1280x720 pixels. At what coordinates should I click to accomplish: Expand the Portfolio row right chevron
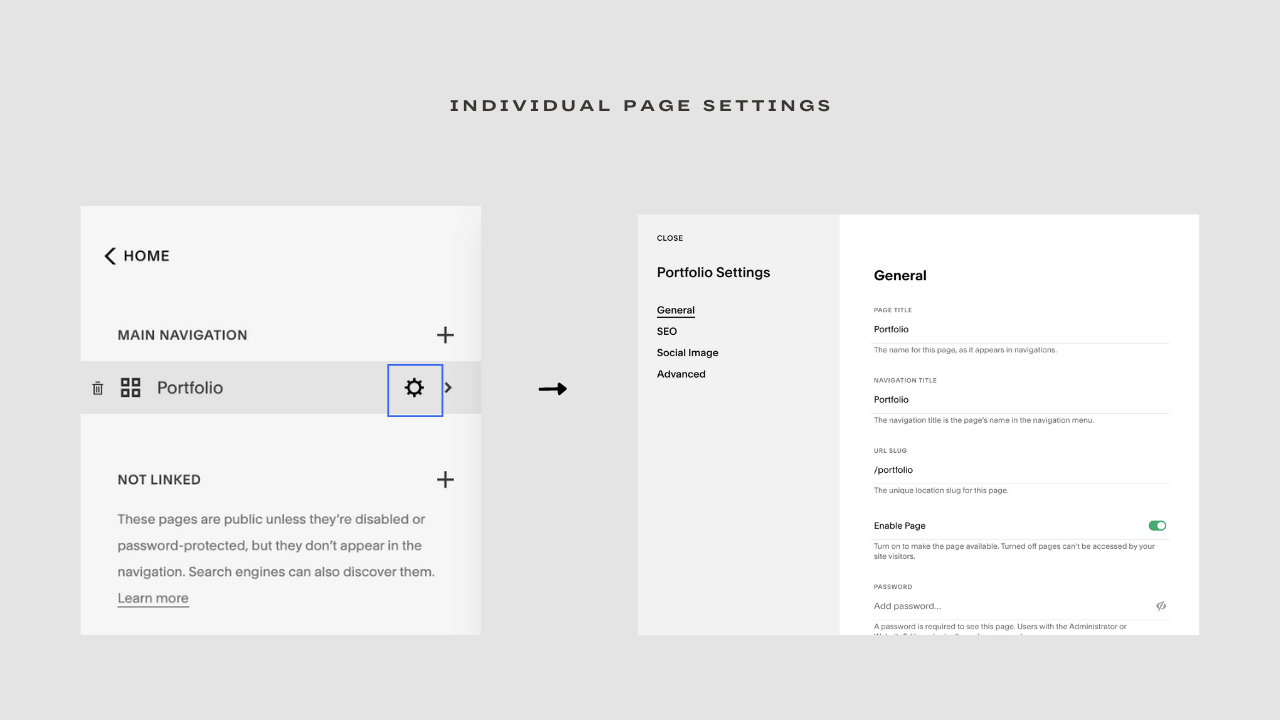448,388
